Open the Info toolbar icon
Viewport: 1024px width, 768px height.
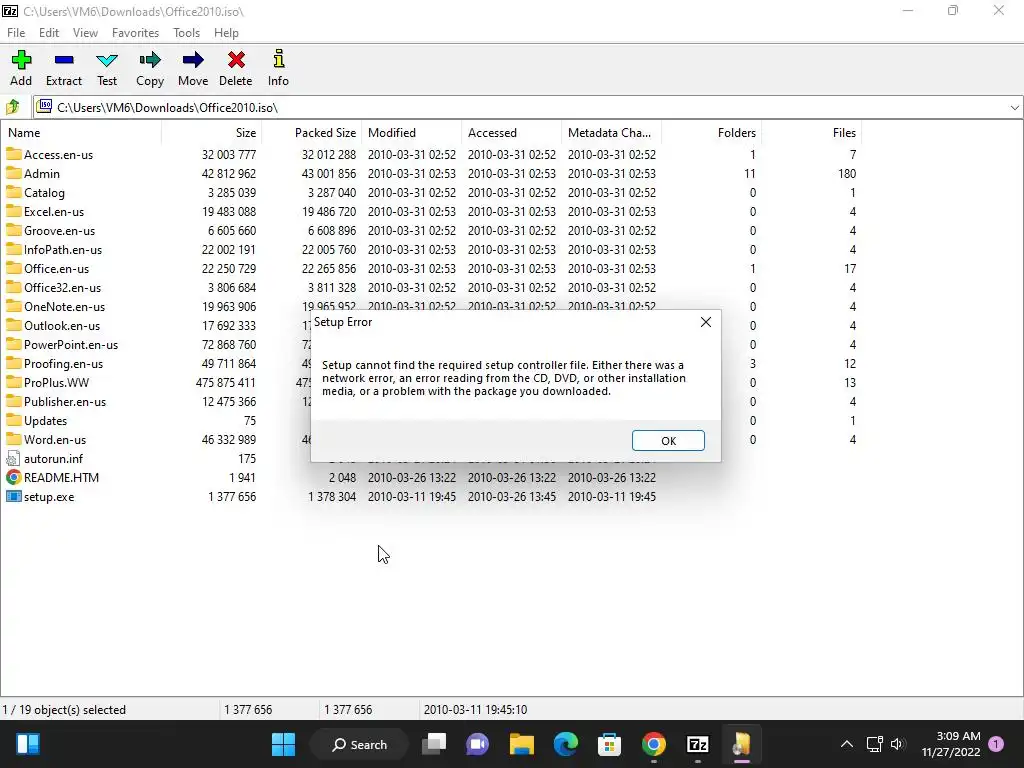[278, 59]
